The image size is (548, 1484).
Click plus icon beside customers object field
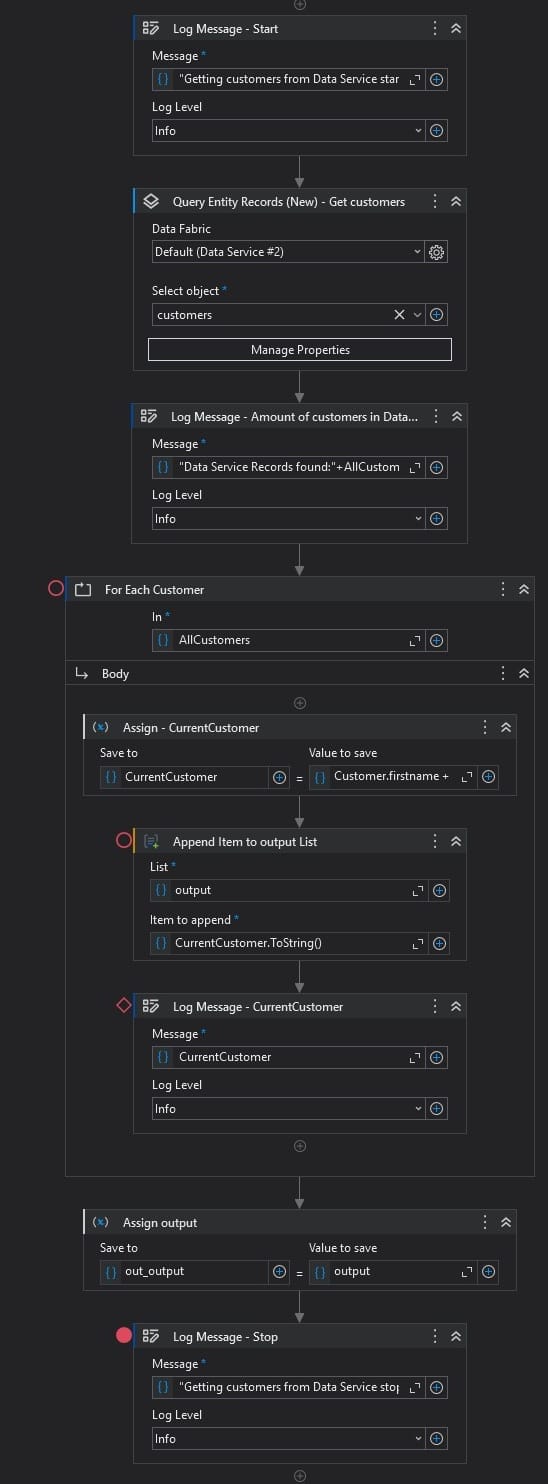tap(436, 315)
